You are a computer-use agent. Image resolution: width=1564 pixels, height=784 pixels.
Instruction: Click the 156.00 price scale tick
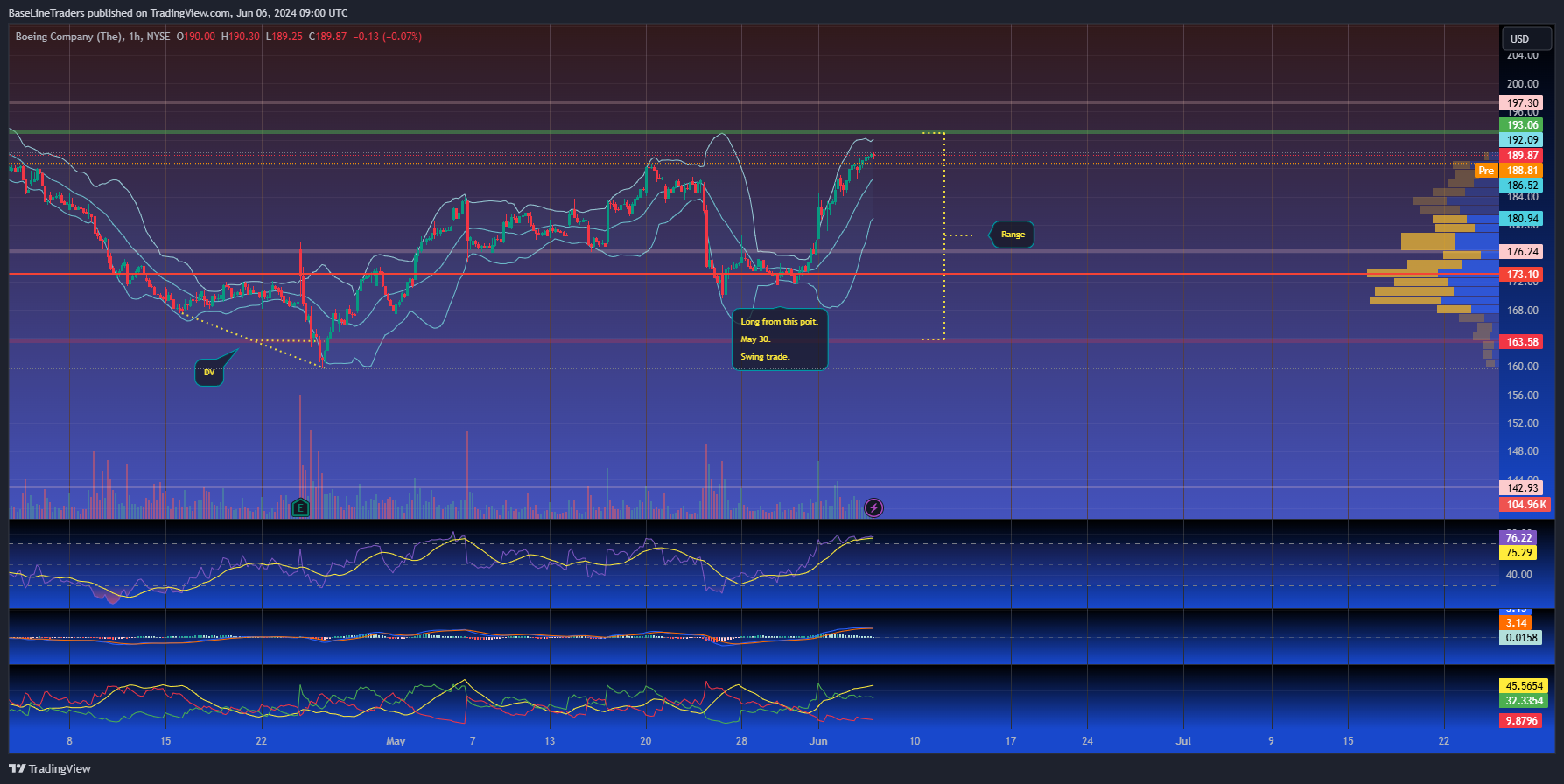pyautogui.click(x=1522, y=395)
